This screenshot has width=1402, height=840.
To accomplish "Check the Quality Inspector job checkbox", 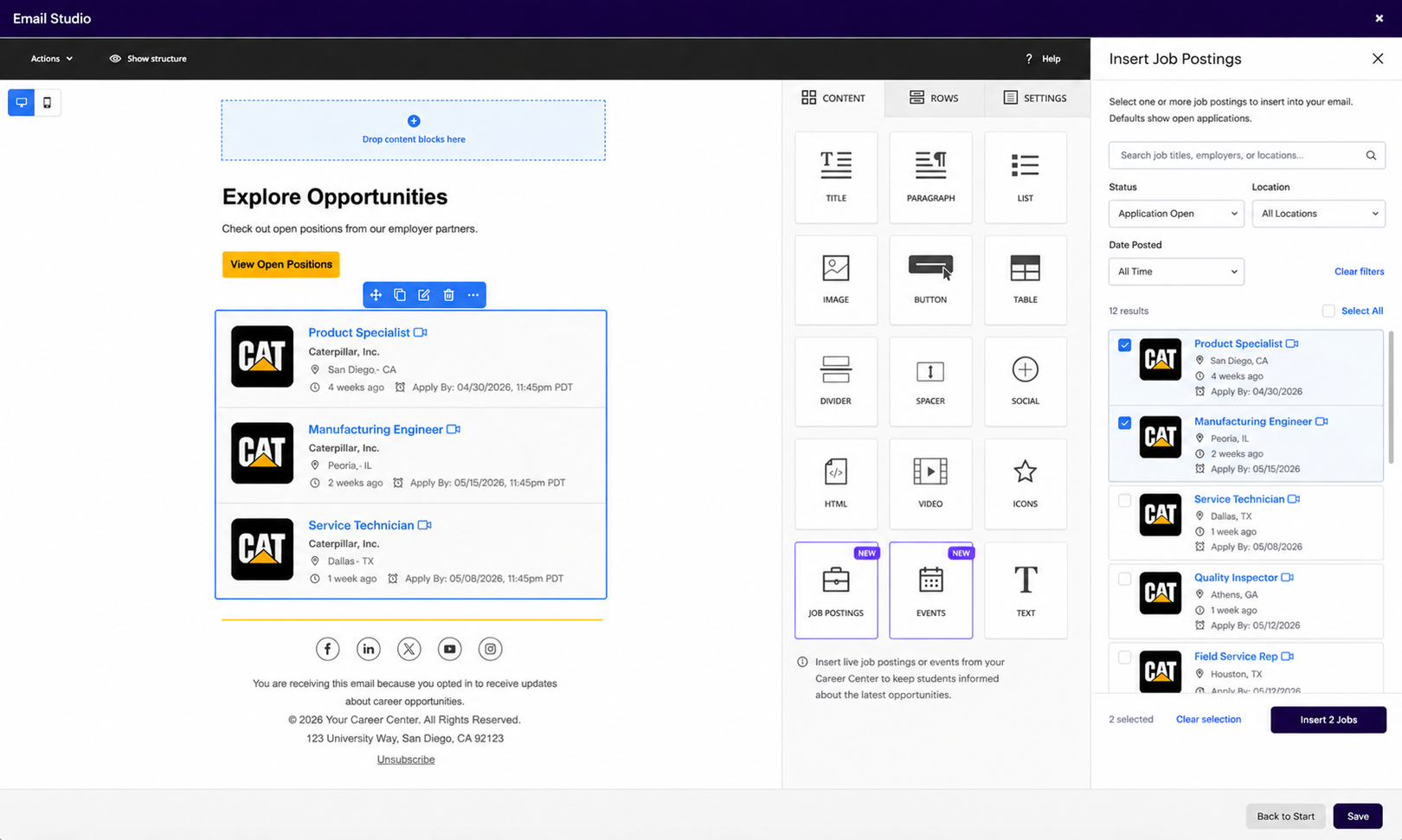I will click(1124, 579).
